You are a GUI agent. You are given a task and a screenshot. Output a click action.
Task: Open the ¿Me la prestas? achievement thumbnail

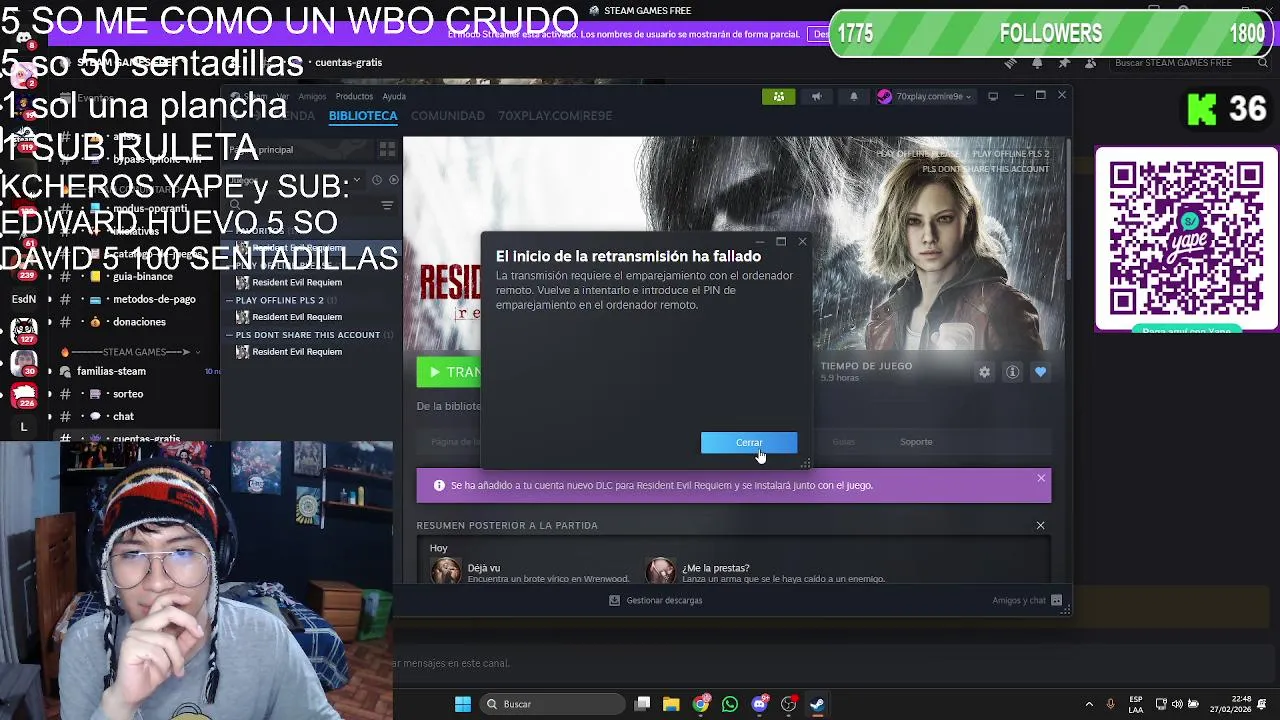(660, 571)
